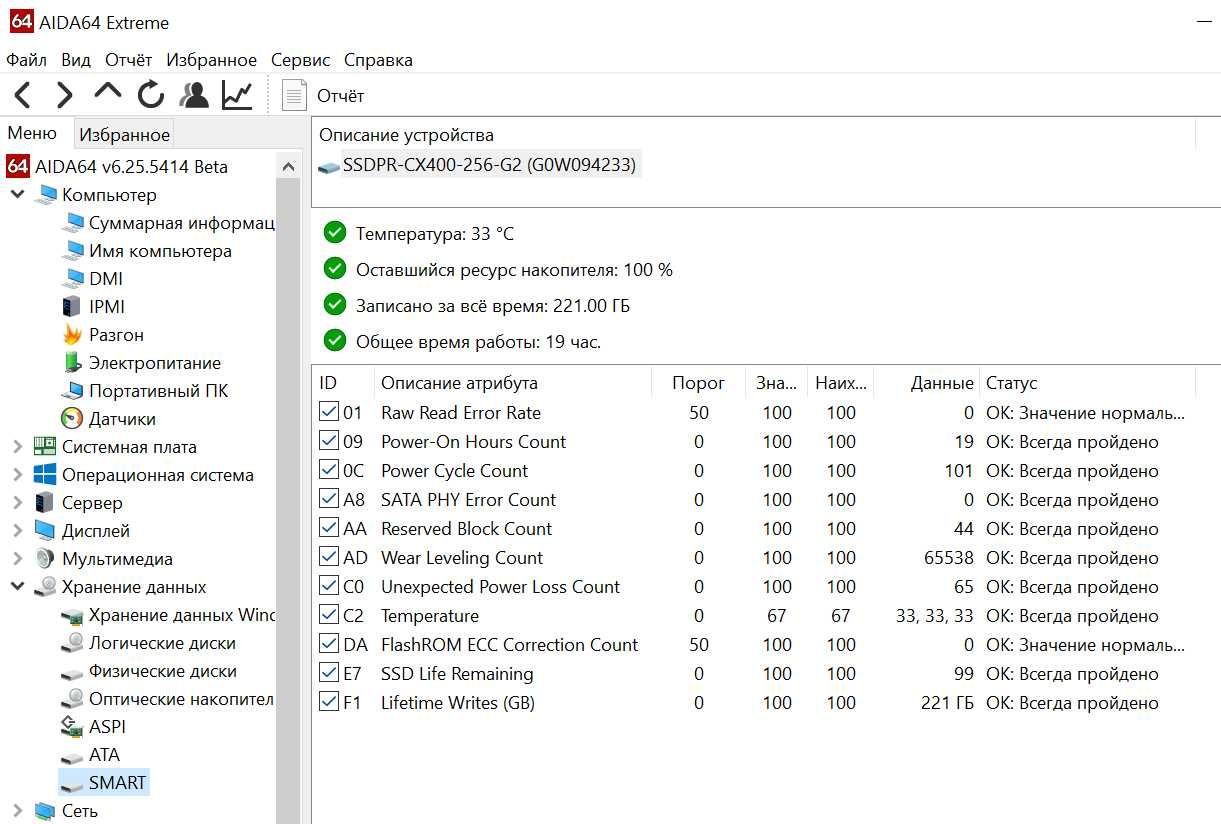The image size is (1221, 824).
Task: Refresh using the circular arrow toolbar icon
Action: [x=151, y=95]
